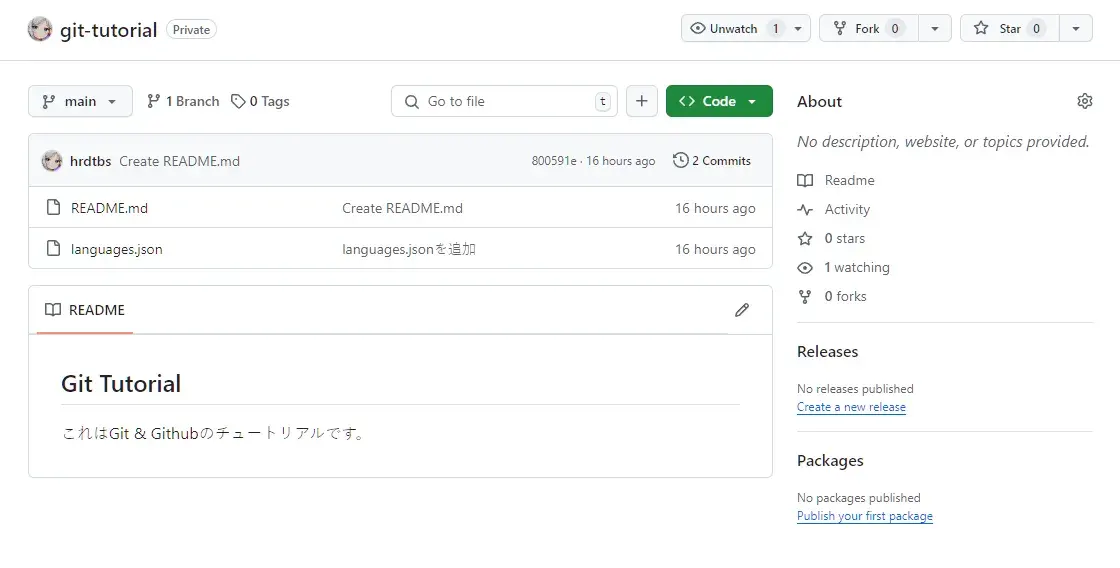This screenshot has height=568, width=1120.
Task: View the 1 watching link
Action: point(844,267)
